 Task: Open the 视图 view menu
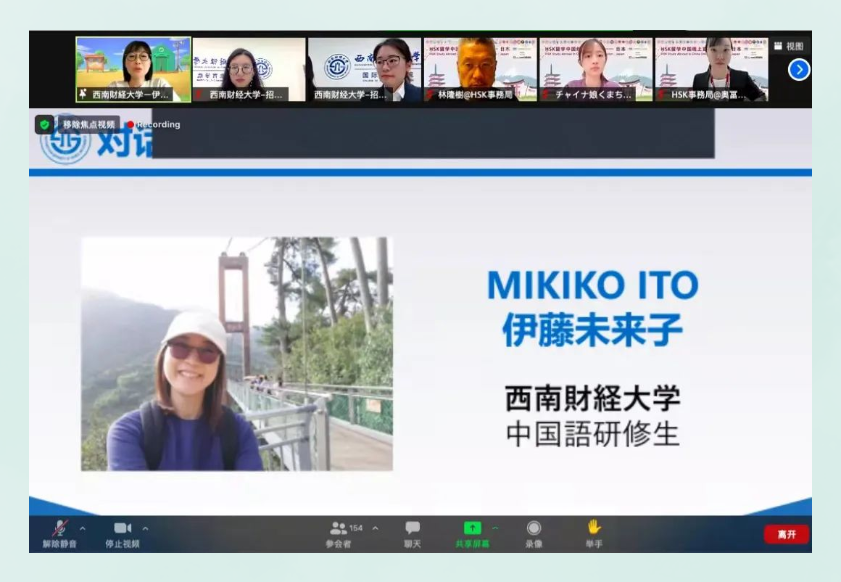point(789,46)
